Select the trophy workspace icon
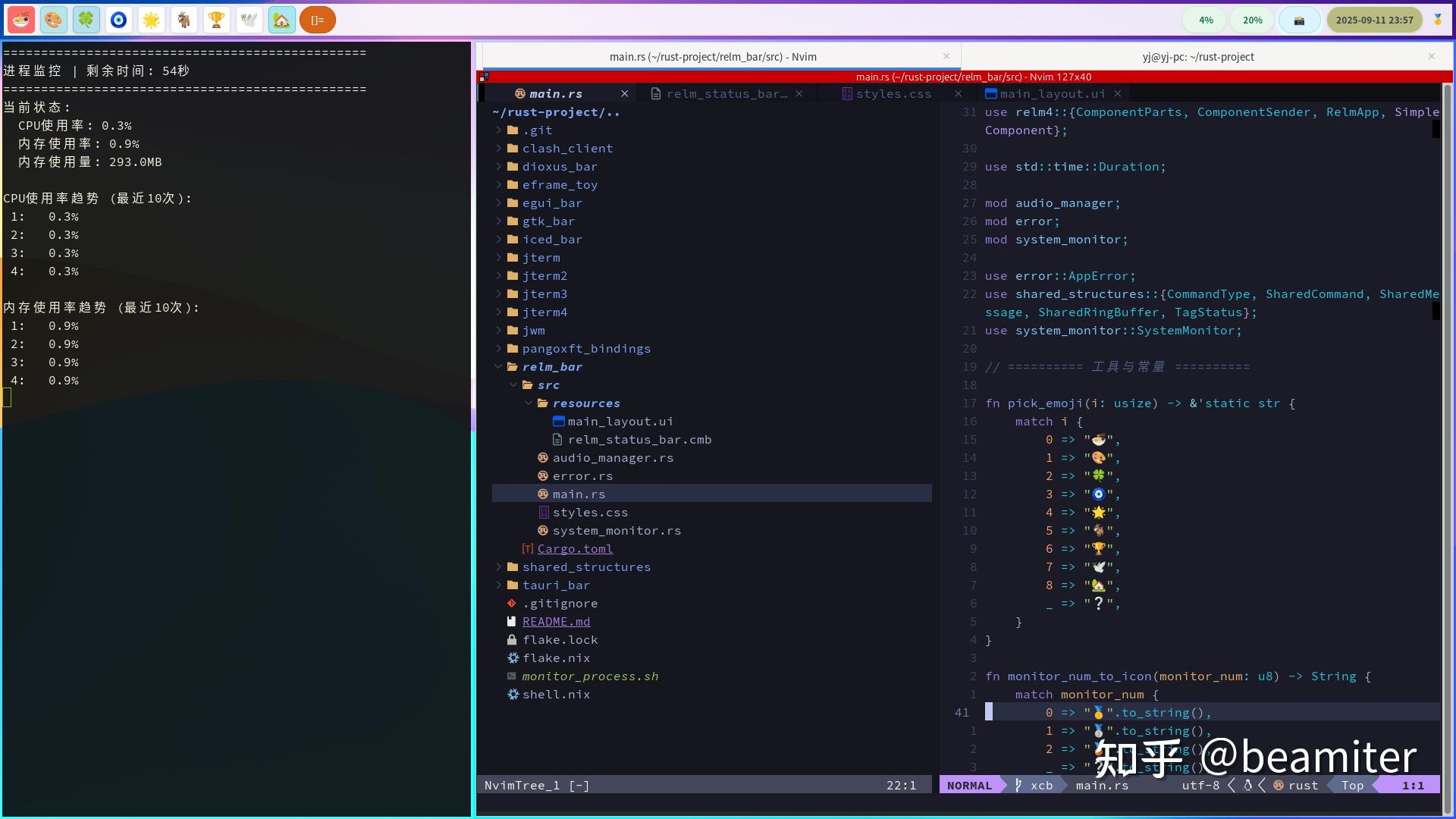Image resolution: width=1456 pixels, height=819 pixels. [x=217, y=20]
